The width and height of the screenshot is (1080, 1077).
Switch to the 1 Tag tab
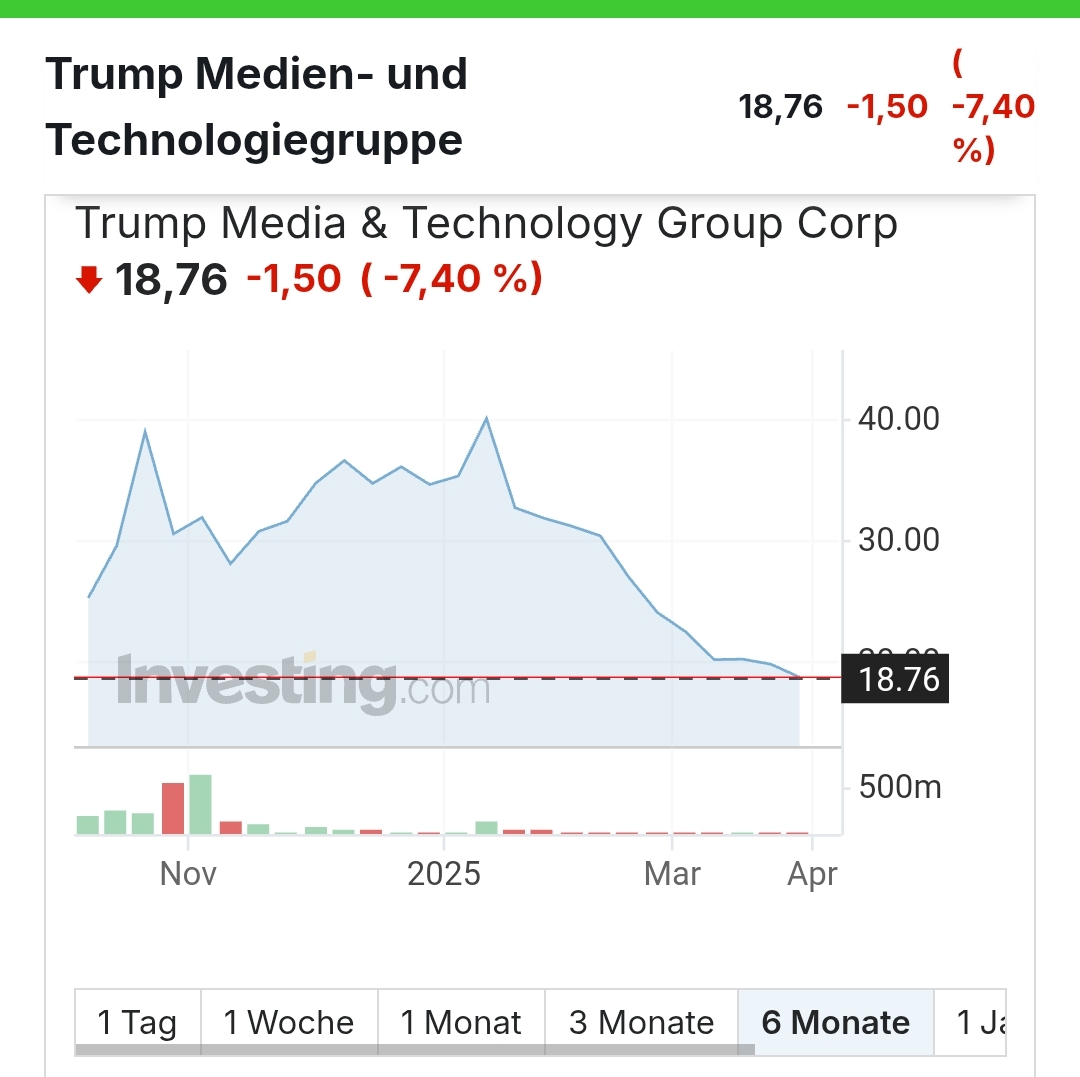[137, 1022]
